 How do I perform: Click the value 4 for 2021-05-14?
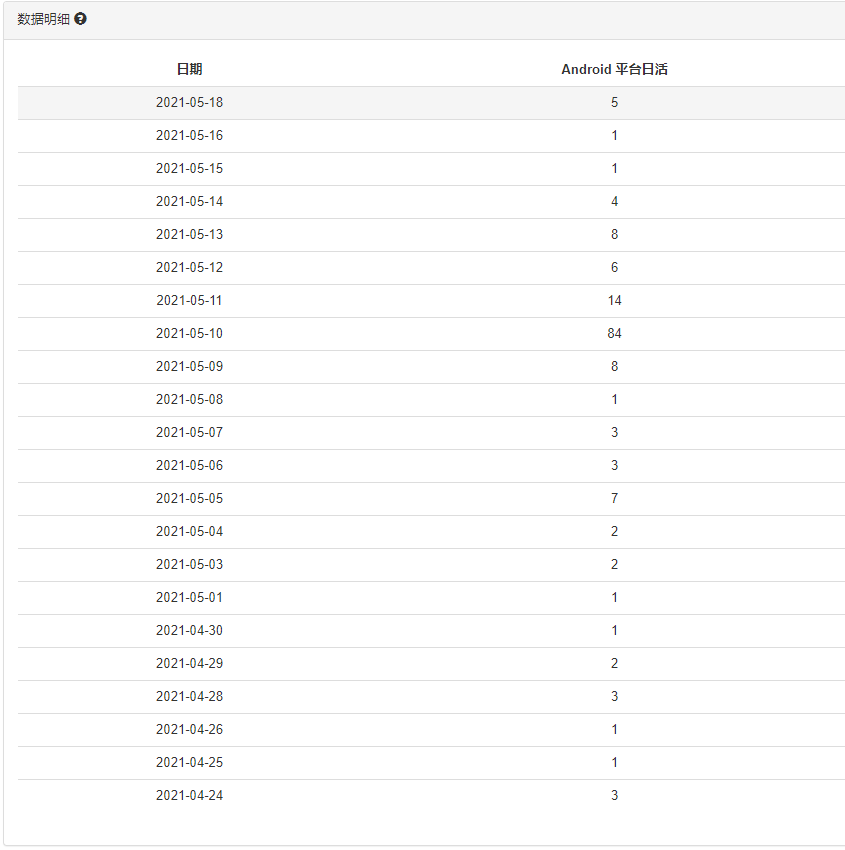614,202
